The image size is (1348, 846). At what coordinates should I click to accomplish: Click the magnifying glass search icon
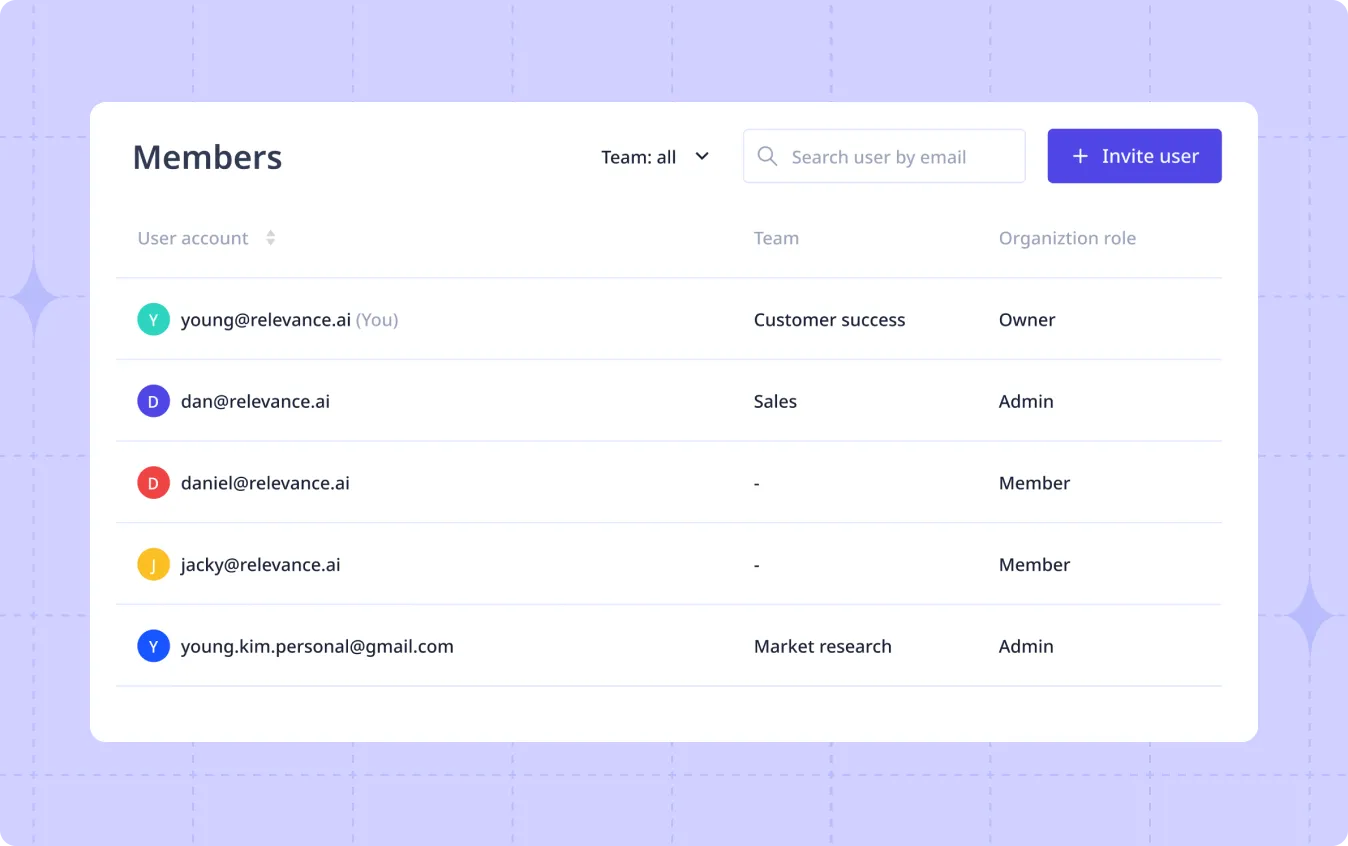click(x=767, y=157)
